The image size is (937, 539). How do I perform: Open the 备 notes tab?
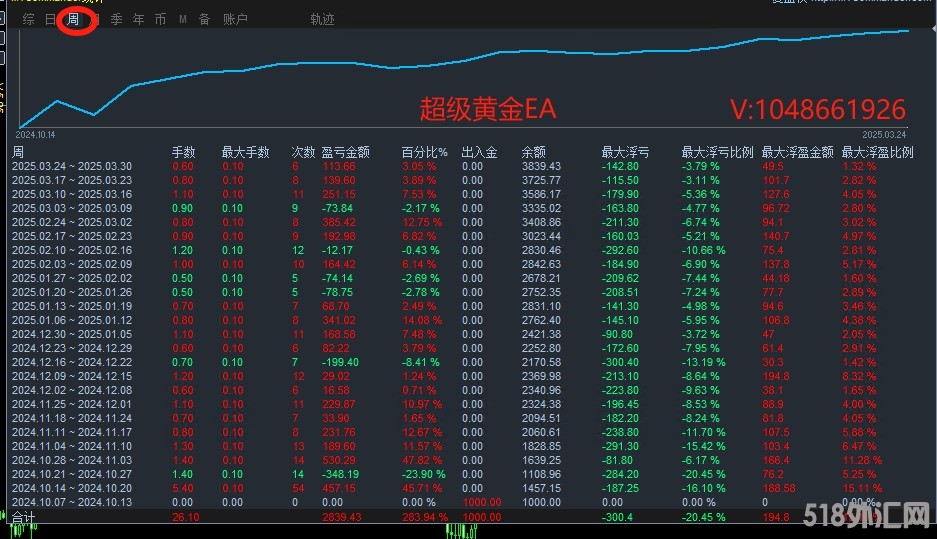[x=204, y=19]
